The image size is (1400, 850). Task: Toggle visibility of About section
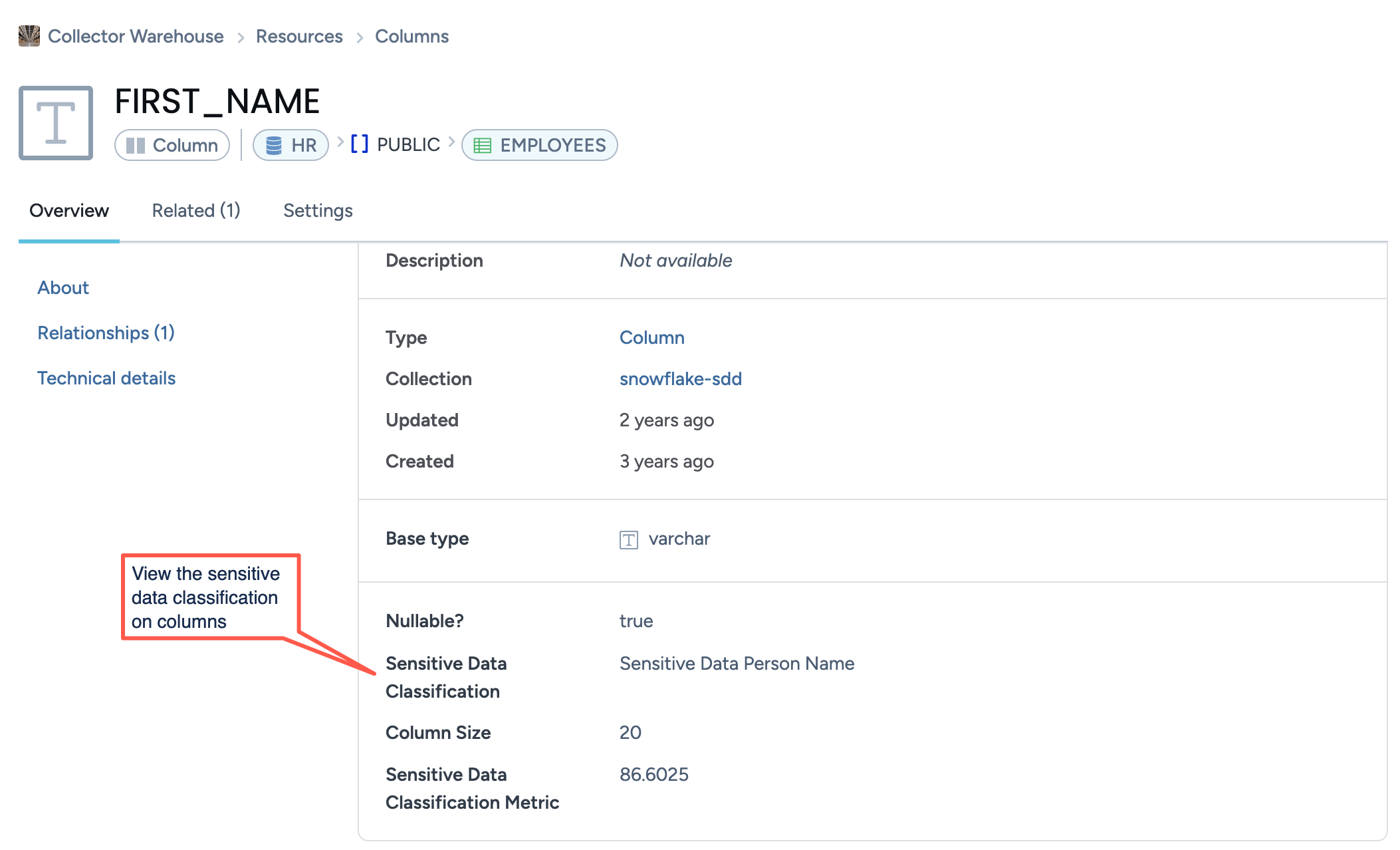pos(62,287)
